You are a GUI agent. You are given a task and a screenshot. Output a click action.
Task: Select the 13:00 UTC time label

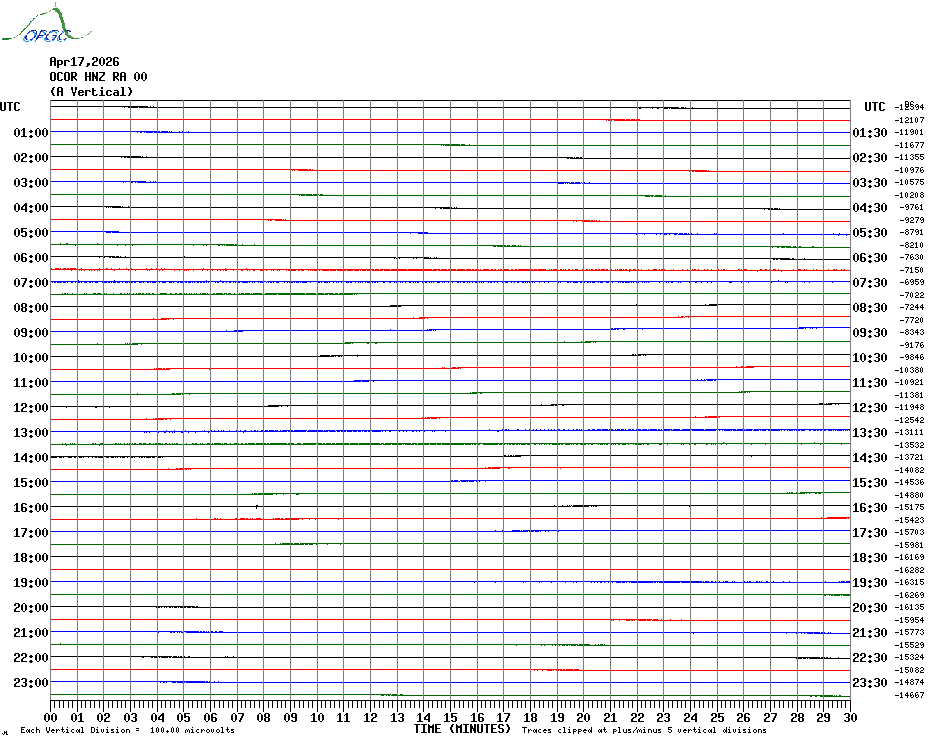click(x=31, y=433)
